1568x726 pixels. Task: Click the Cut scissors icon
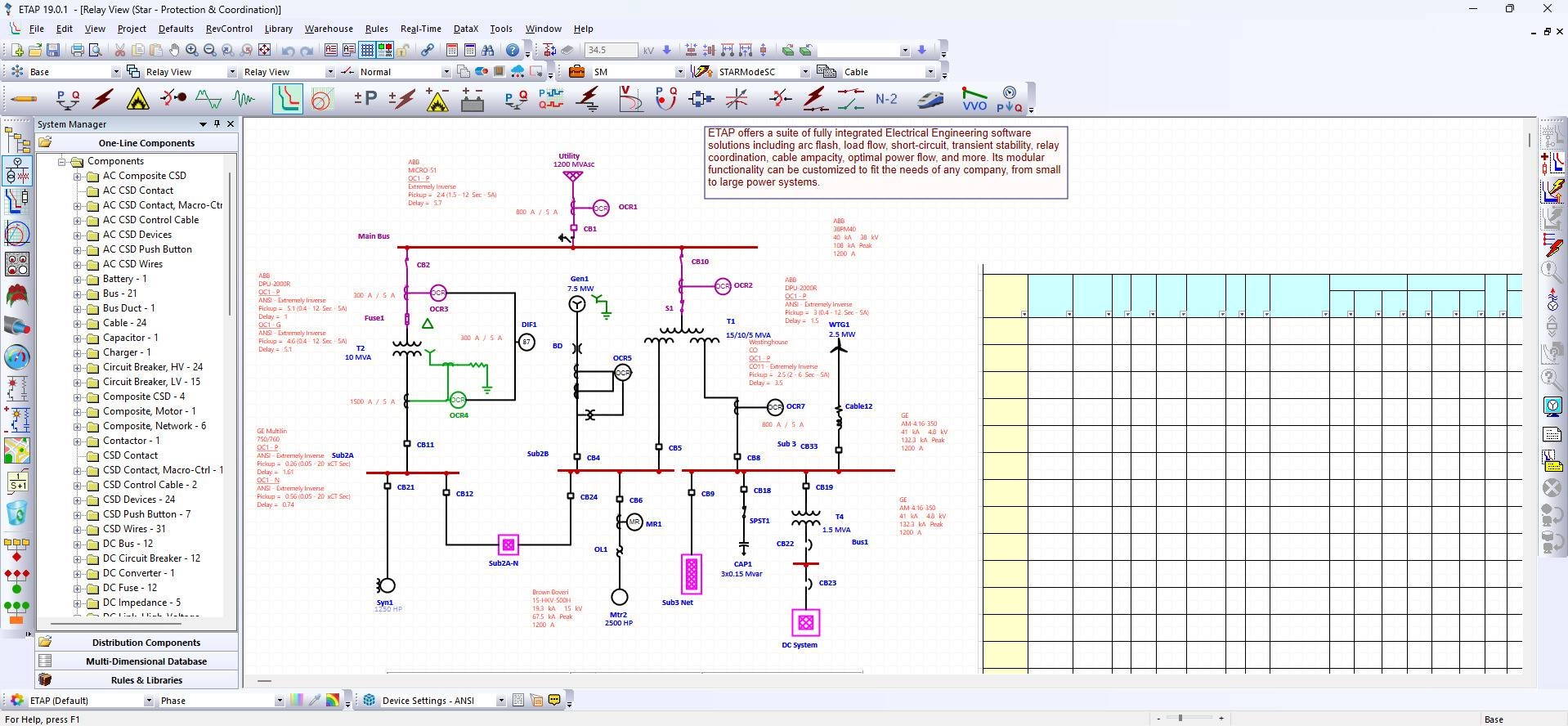click(x=119, y=50)
